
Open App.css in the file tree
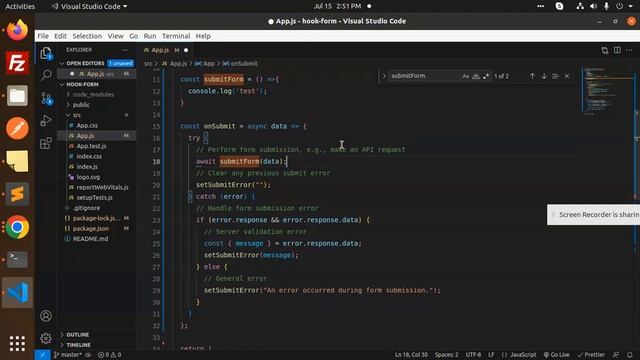[87, 125]
